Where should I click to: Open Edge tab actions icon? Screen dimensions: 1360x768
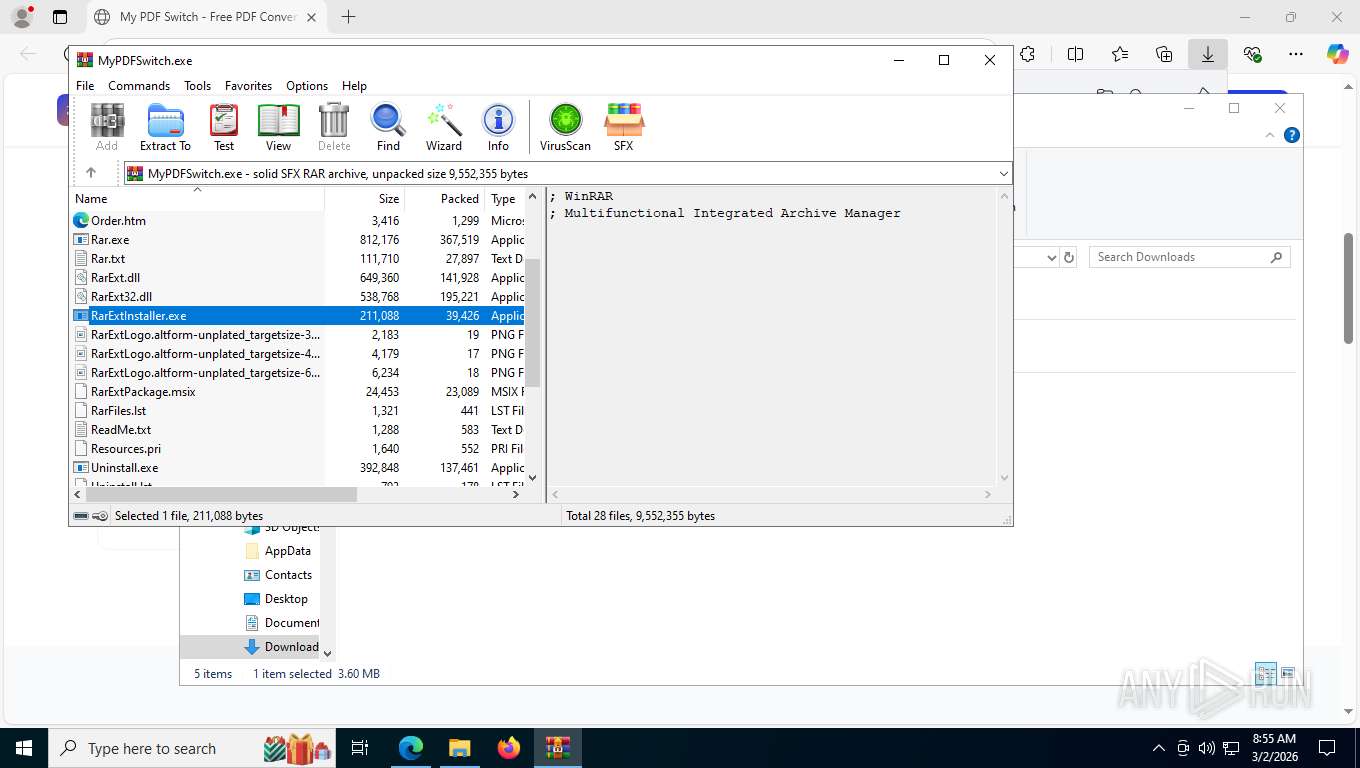point(59,17)
